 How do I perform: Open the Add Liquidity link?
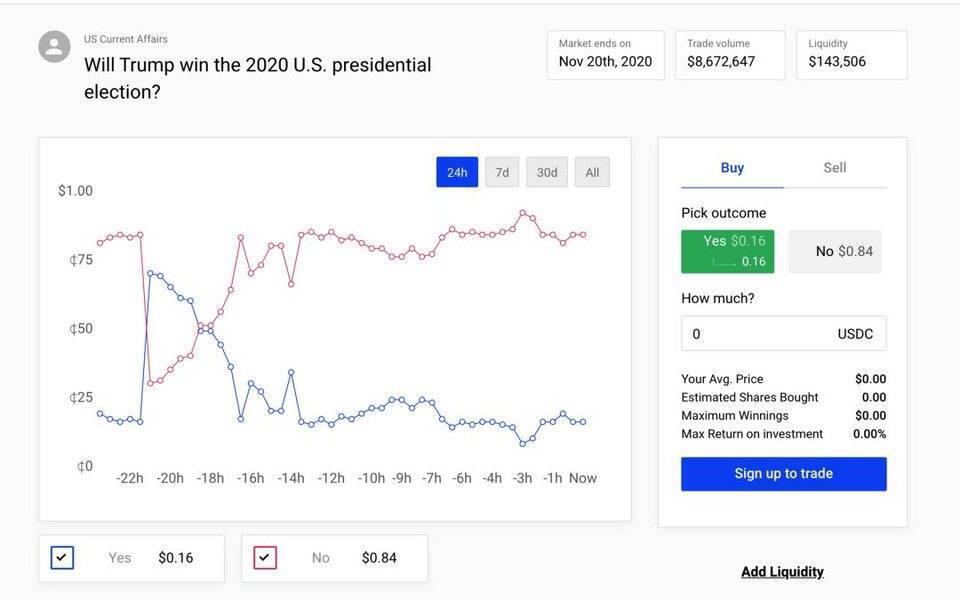point(782,572)
